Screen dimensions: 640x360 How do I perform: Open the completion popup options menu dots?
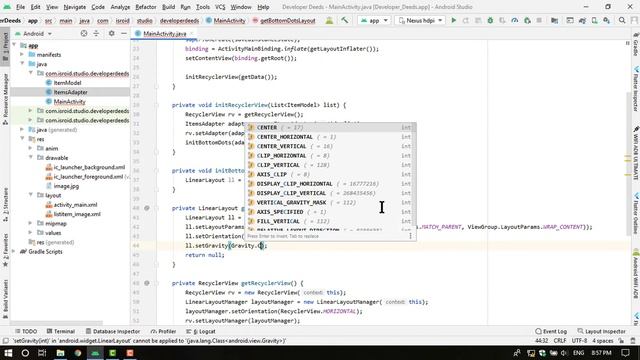(x=410, y=236)
